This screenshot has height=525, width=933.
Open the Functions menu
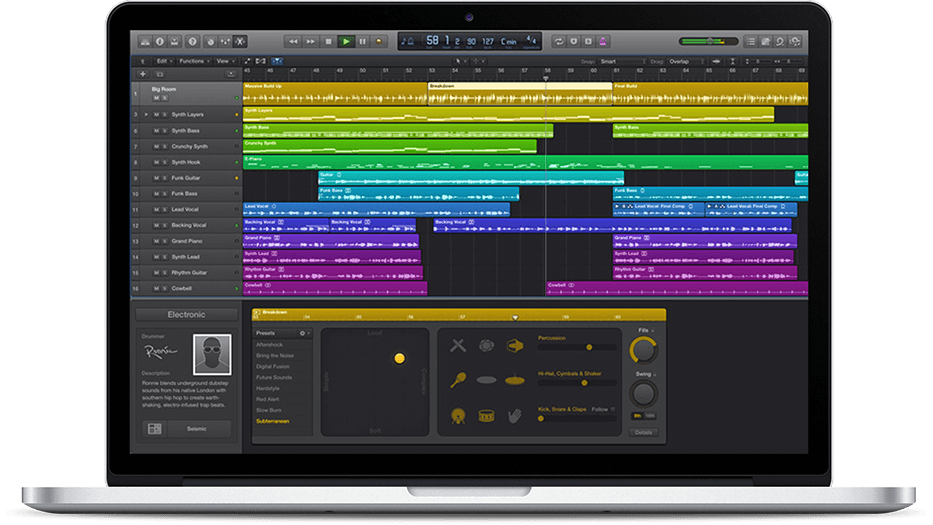[x=194, y=62]
